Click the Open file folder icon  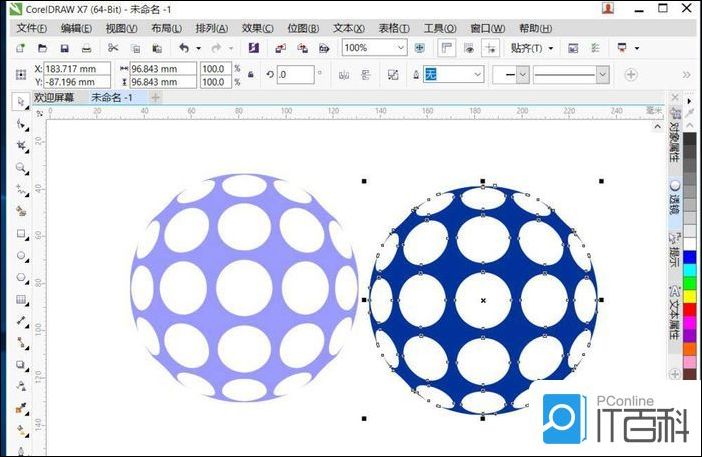tap(43, 48)
